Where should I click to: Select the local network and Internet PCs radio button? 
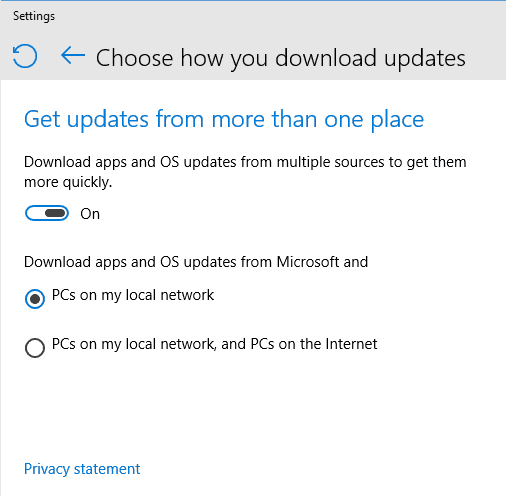(x=35, y=348)
